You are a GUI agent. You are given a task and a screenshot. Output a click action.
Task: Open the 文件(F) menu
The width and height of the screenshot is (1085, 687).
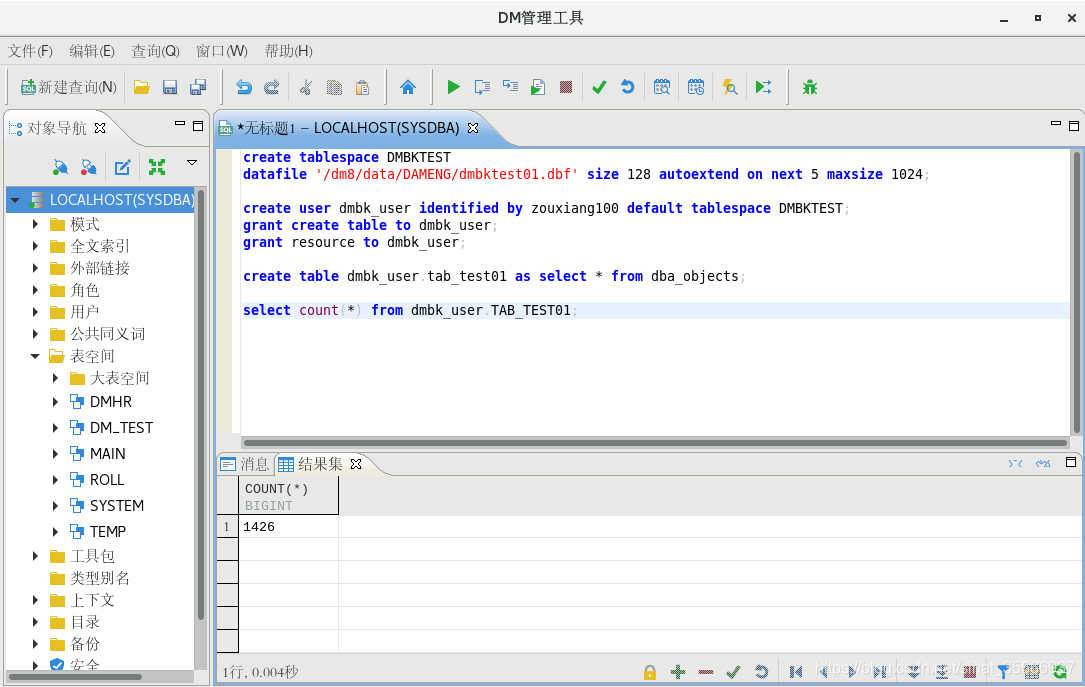(30, 51)
